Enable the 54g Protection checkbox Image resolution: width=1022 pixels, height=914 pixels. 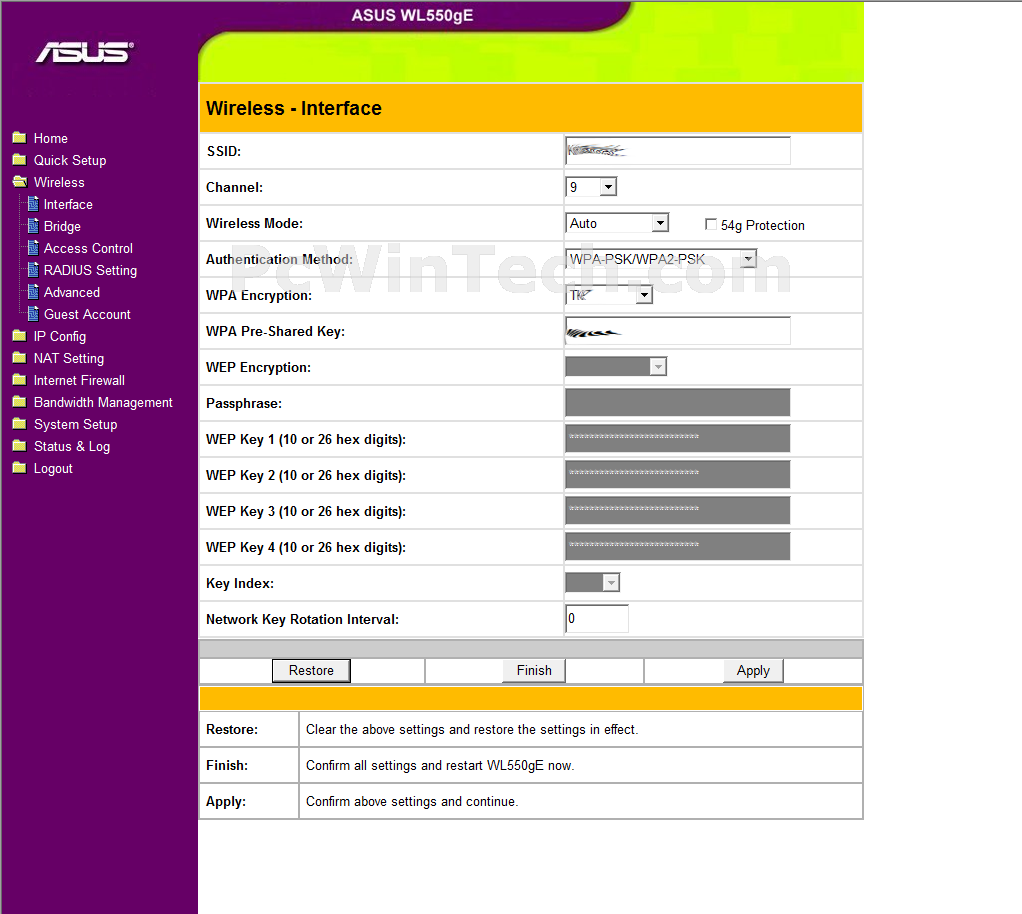pyautogui.click(x=710, y=224)
